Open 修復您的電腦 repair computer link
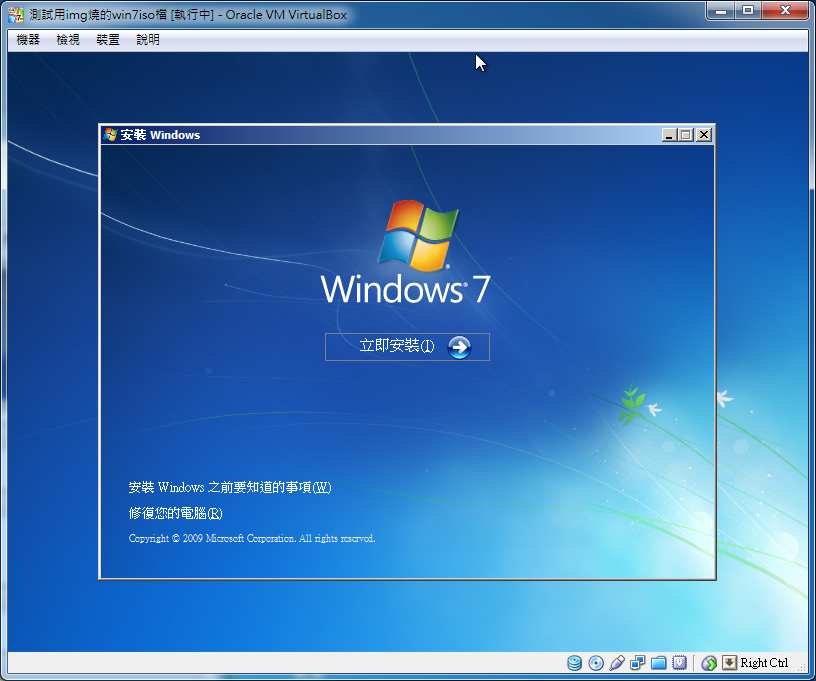816x681 pixels. (175, 513)
